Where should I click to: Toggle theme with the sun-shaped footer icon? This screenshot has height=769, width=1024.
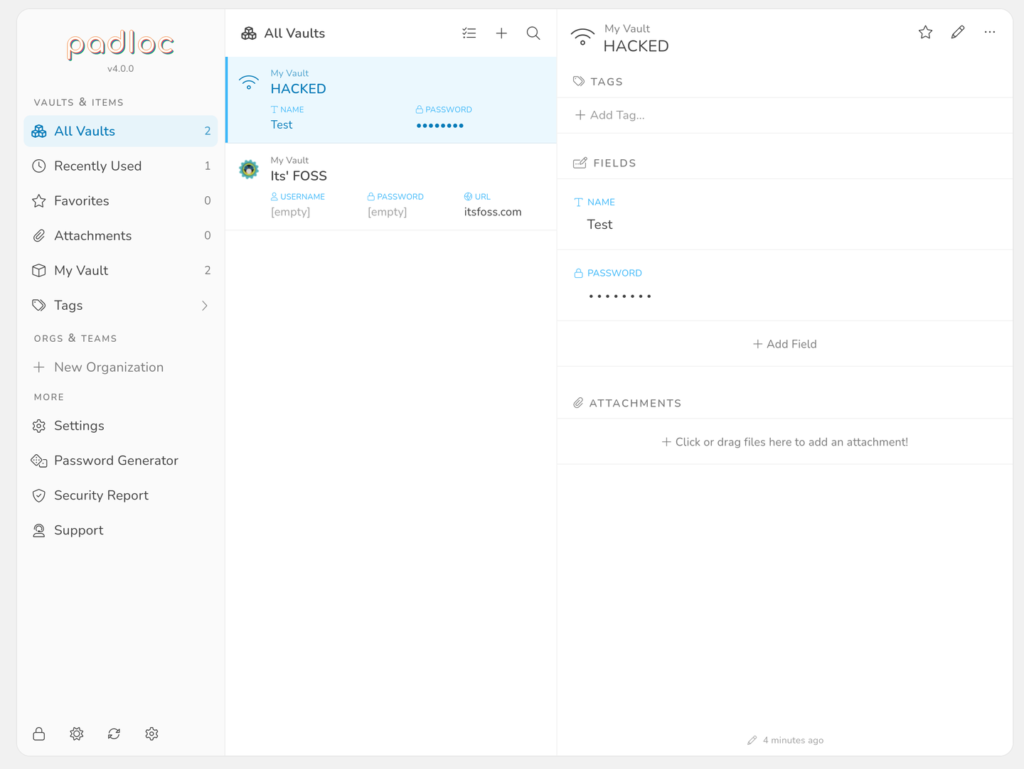click(76, 734)
